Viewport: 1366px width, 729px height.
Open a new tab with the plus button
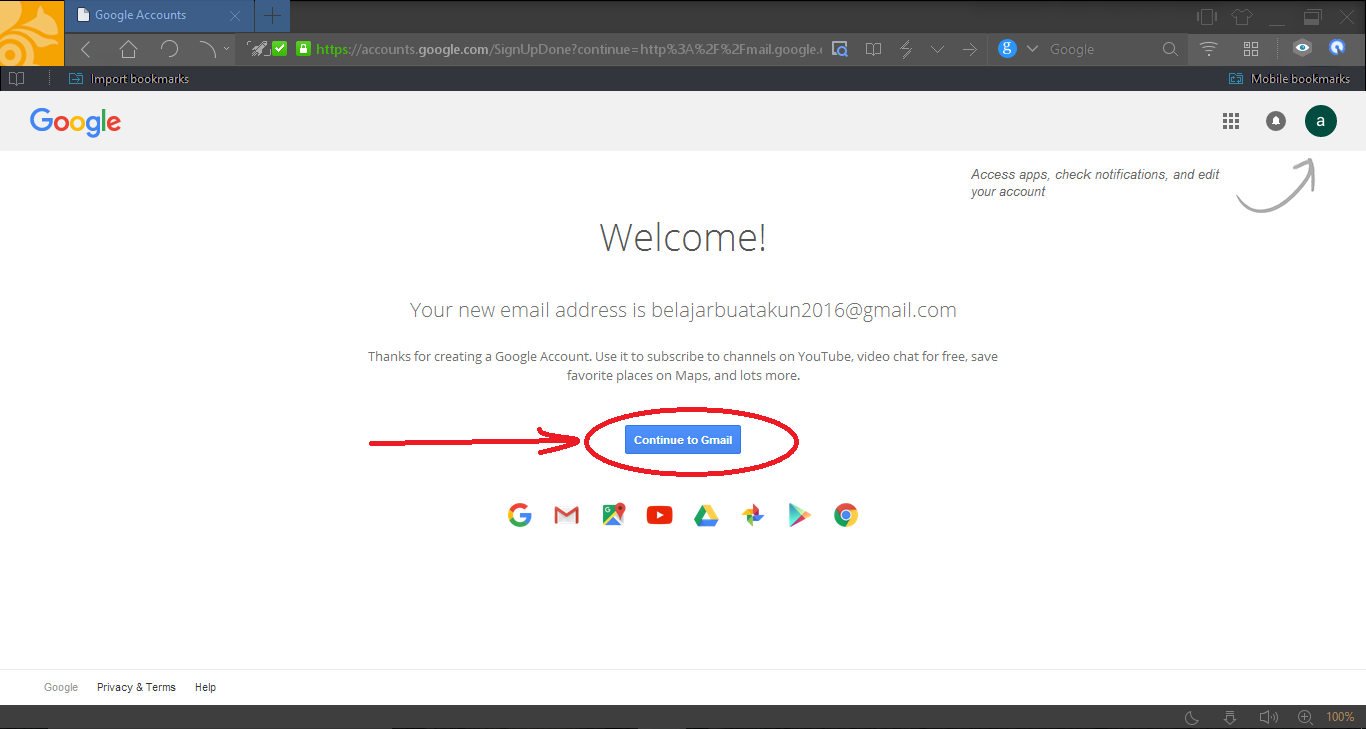[x=272, y=15]
